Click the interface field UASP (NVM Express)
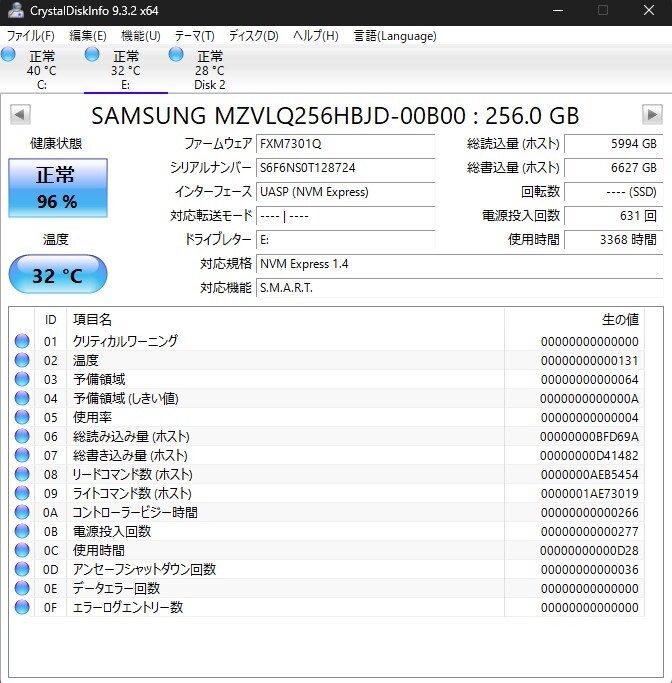The height and width of the screenshot is (683, 672). [345, 192]
